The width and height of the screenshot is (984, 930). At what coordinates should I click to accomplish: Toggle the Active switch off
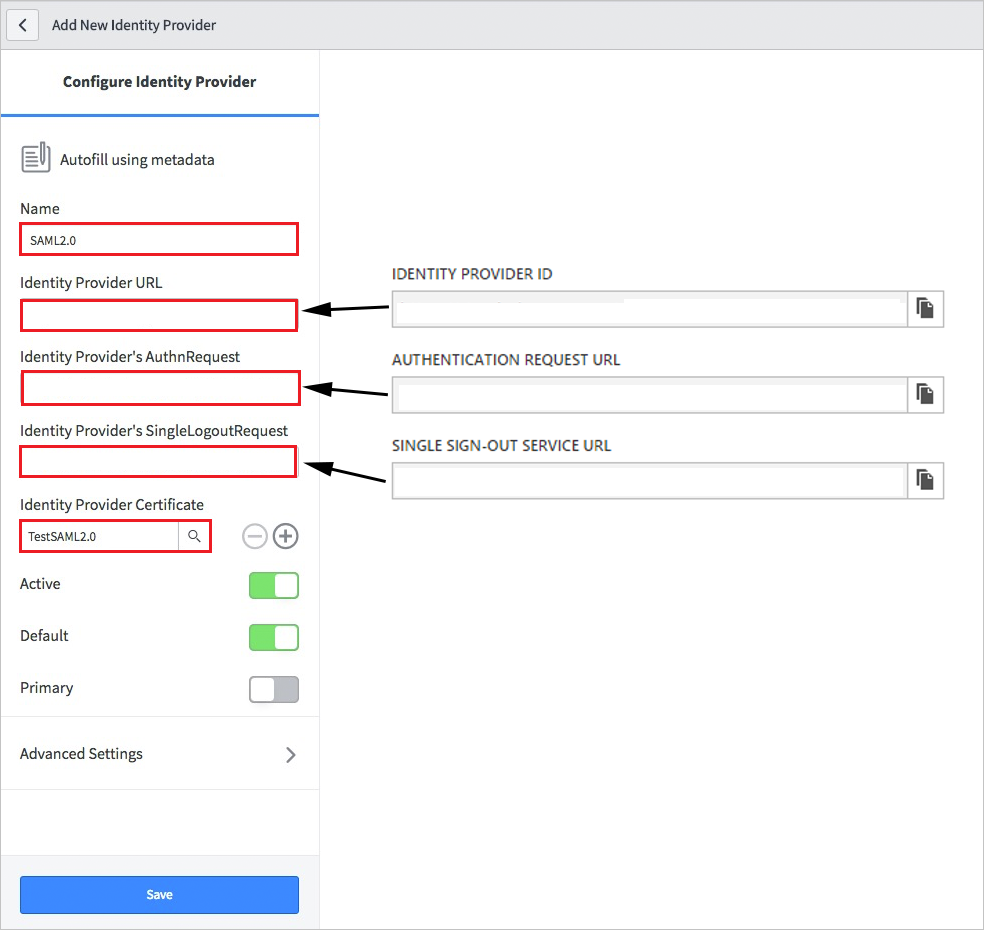[x=273, y=585]
